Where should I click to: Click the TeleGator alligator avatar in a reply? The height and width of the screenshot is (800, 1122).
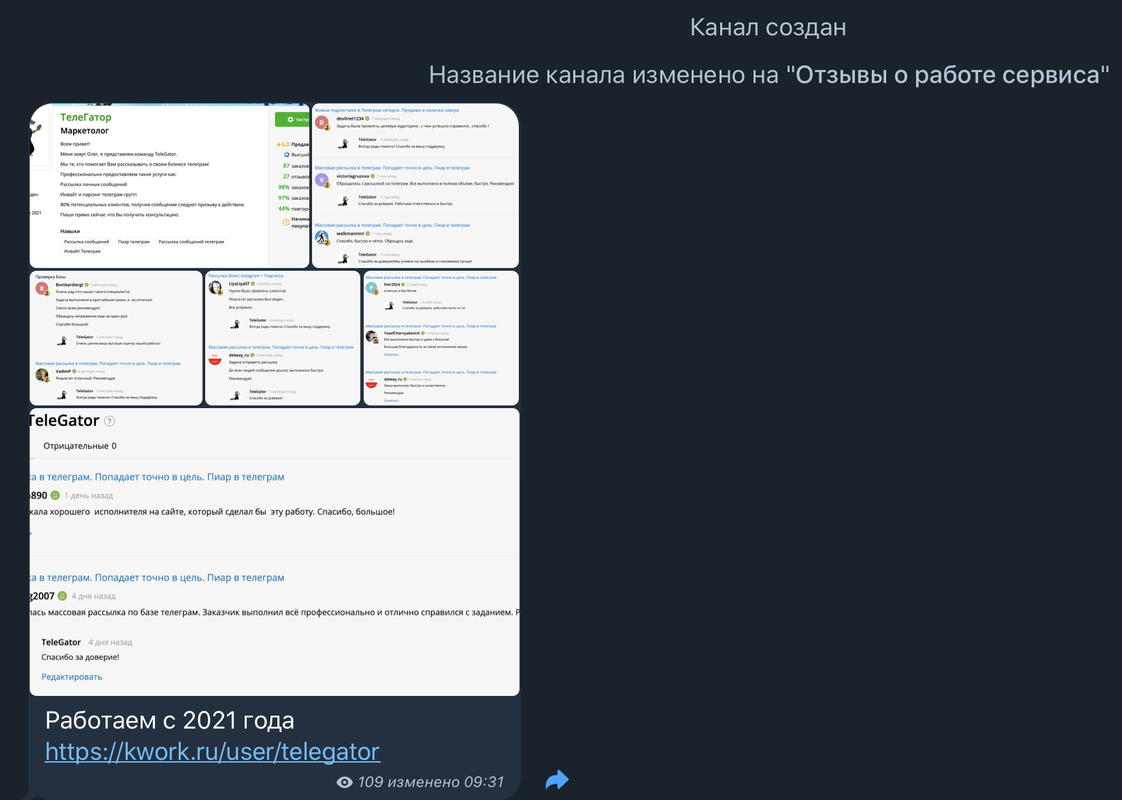(343, 143)
